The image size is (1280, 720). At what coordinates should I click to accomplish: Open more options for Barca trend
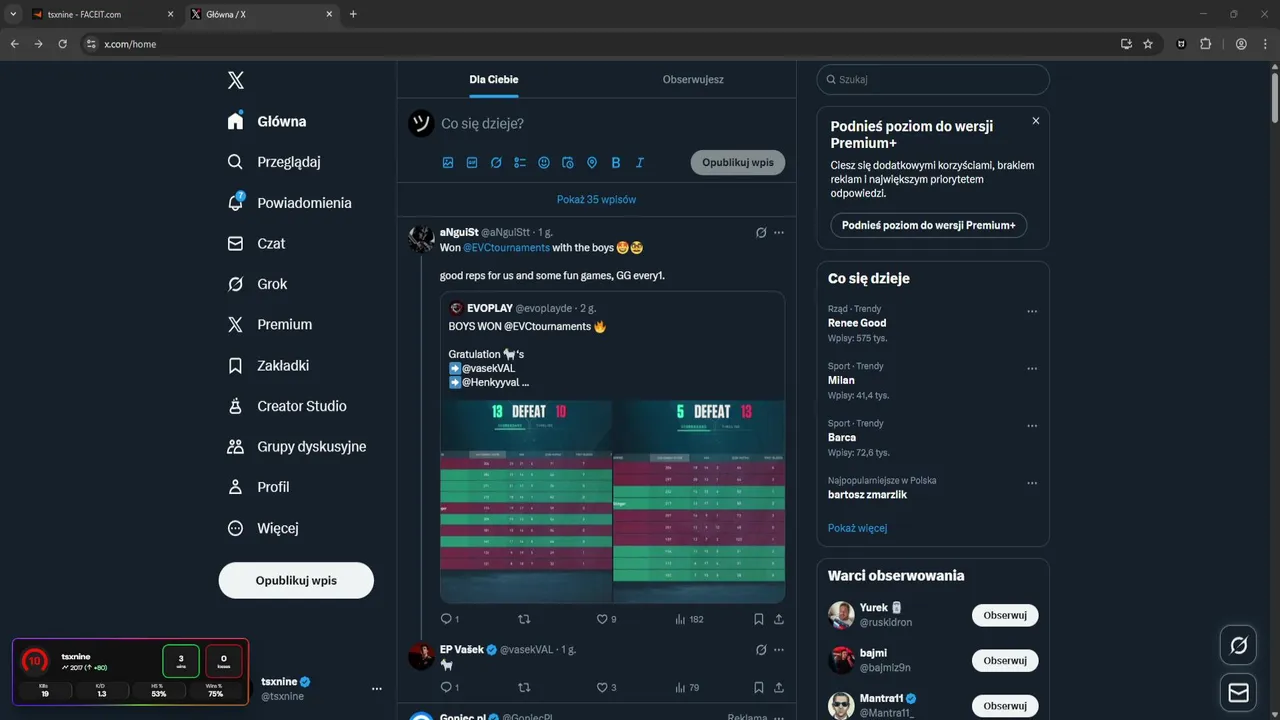tap(1032, 425)
